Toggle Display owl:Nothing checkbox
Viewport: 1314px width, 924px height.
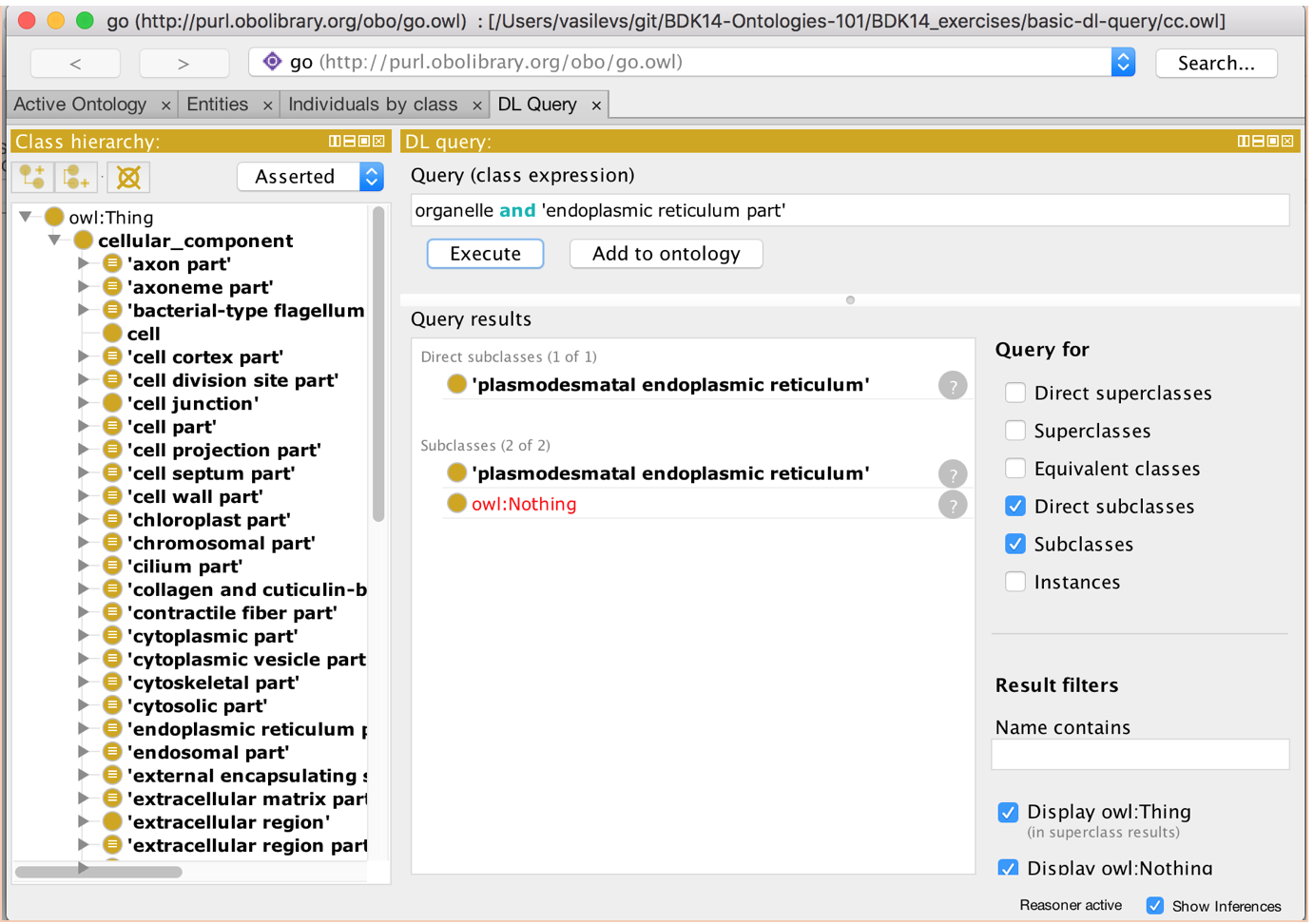point(1008,868)
